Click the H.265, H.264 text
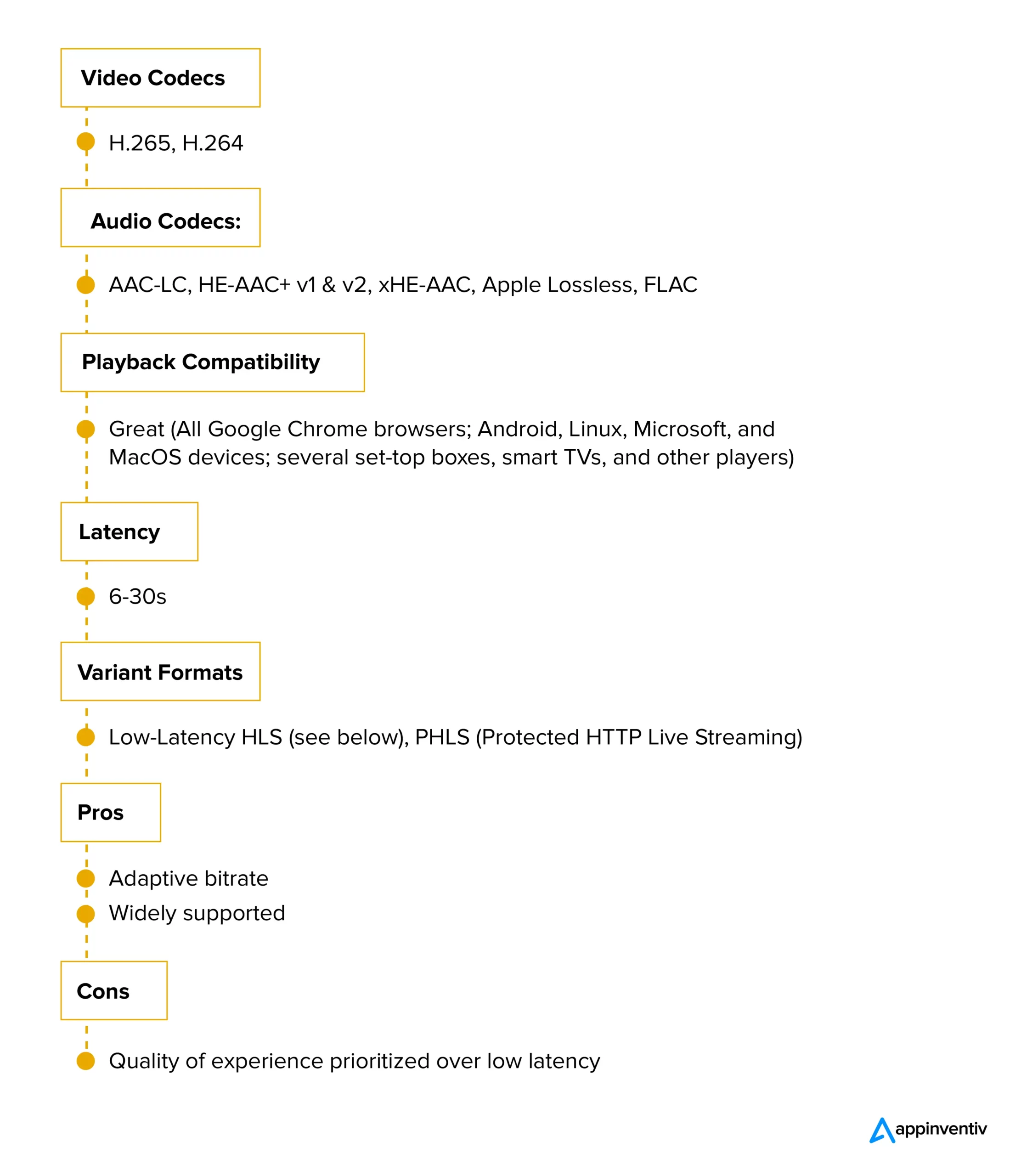 click(176, 143)
